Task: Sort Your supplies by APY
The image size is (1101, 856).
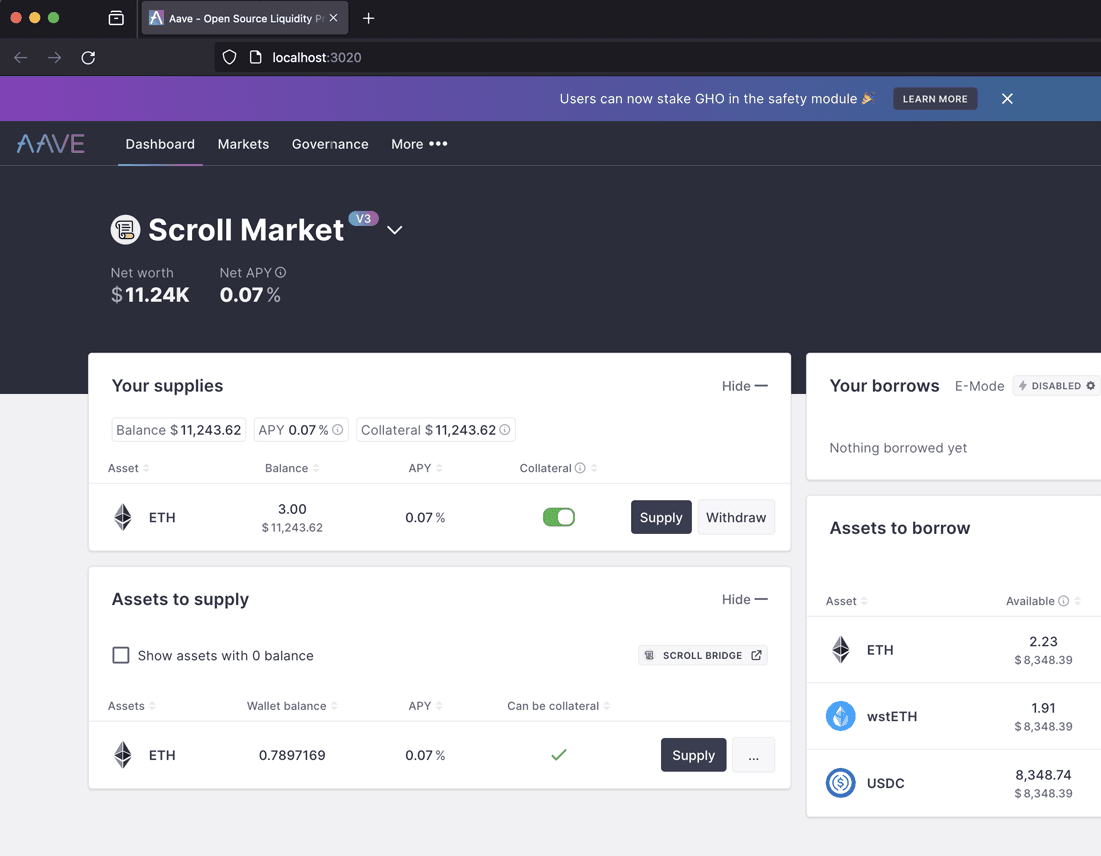Action: (x=426, y=468)
